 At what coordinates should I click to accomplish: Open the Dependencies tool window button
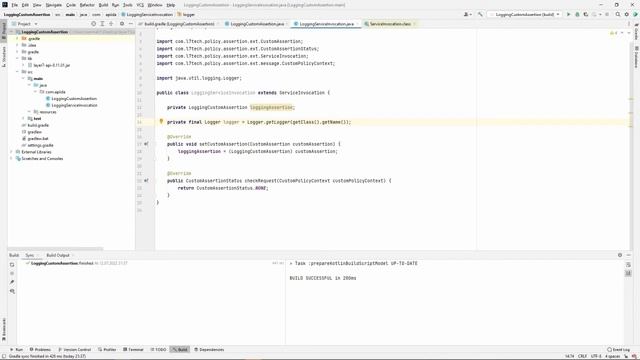[x=209, y=349]
